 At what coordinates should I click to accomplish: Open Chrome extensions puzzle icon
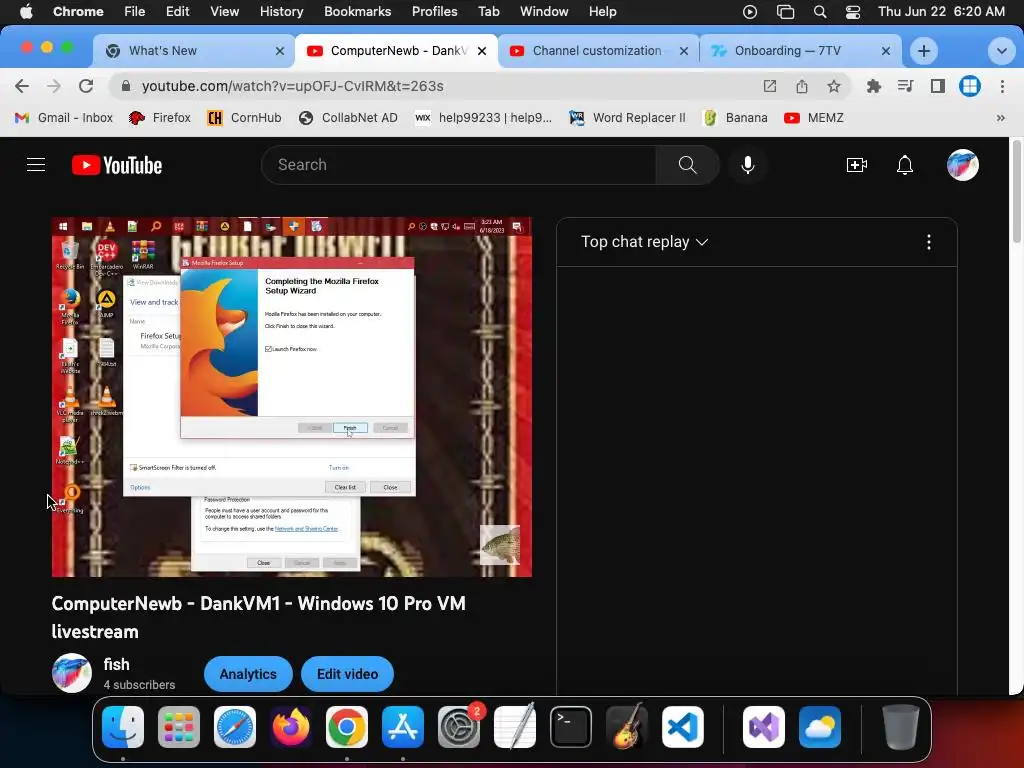tap(873, 86)
